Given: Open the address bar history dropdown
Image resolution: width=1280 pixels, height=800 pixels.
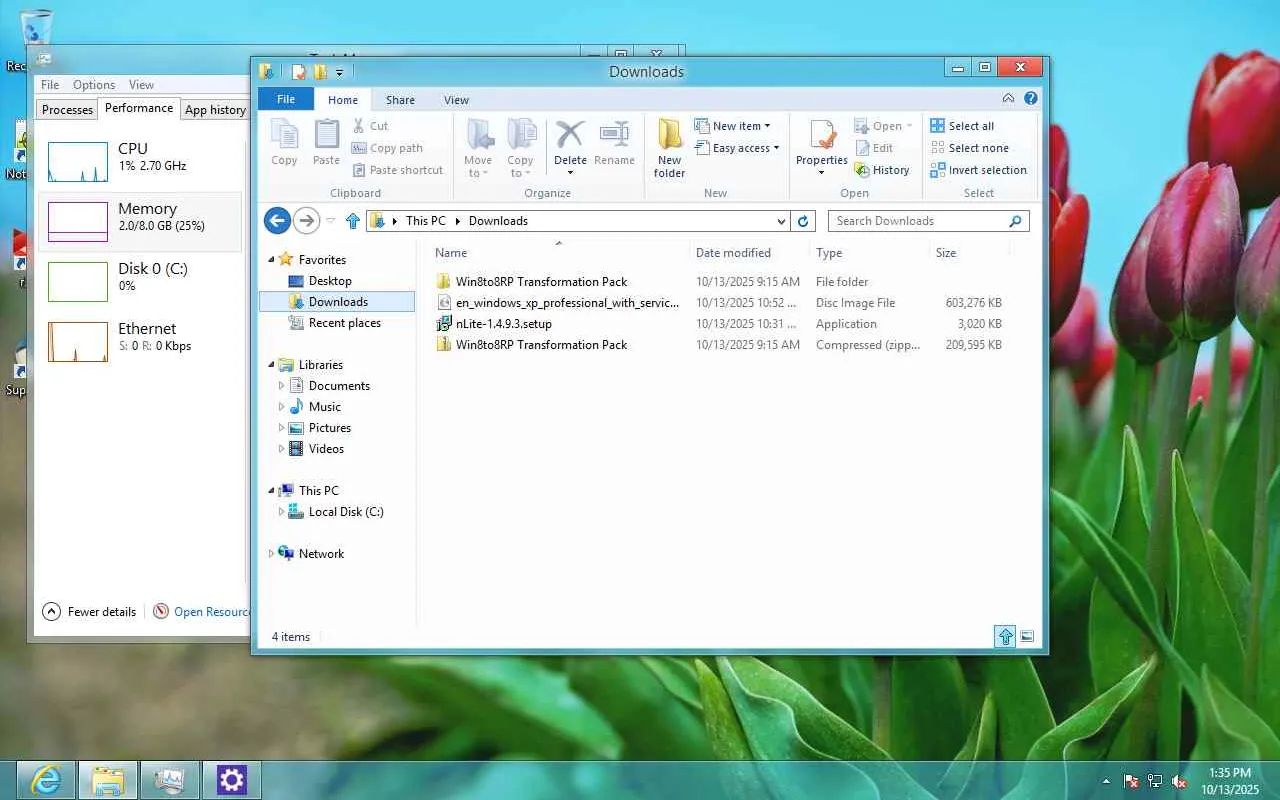Looking at the screenshot, I should click(x=781, y=221).
